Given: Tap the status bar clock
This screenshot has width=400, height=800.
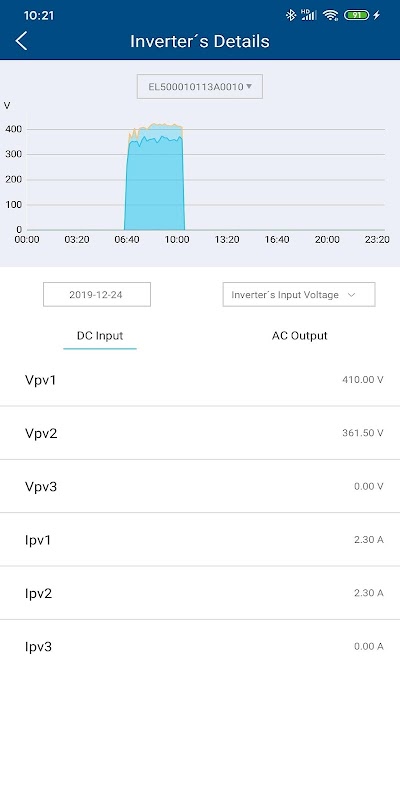Looking at the screenshot, I should 39,15.
